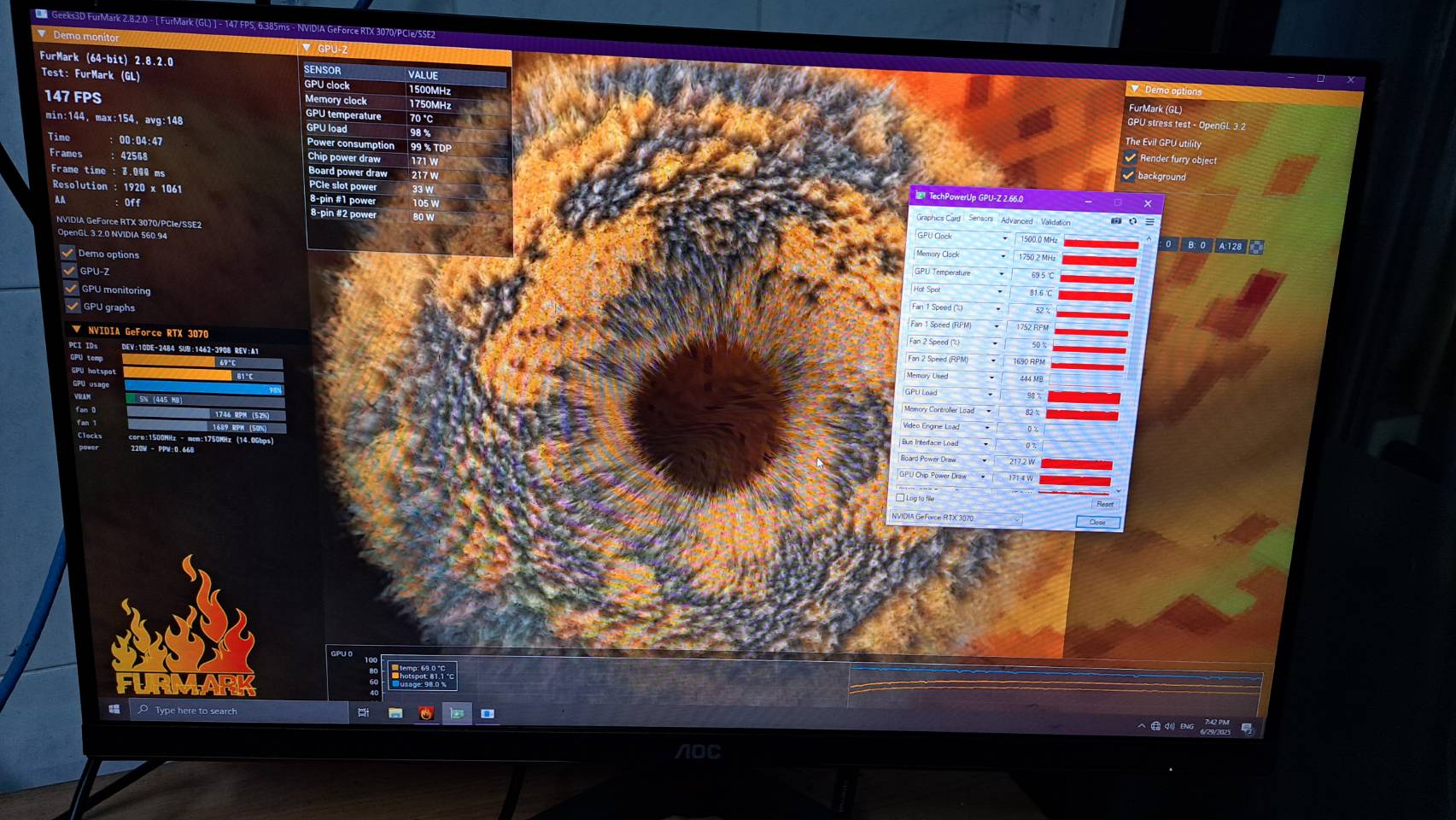Open the notification center icon

pos(1247,729)
